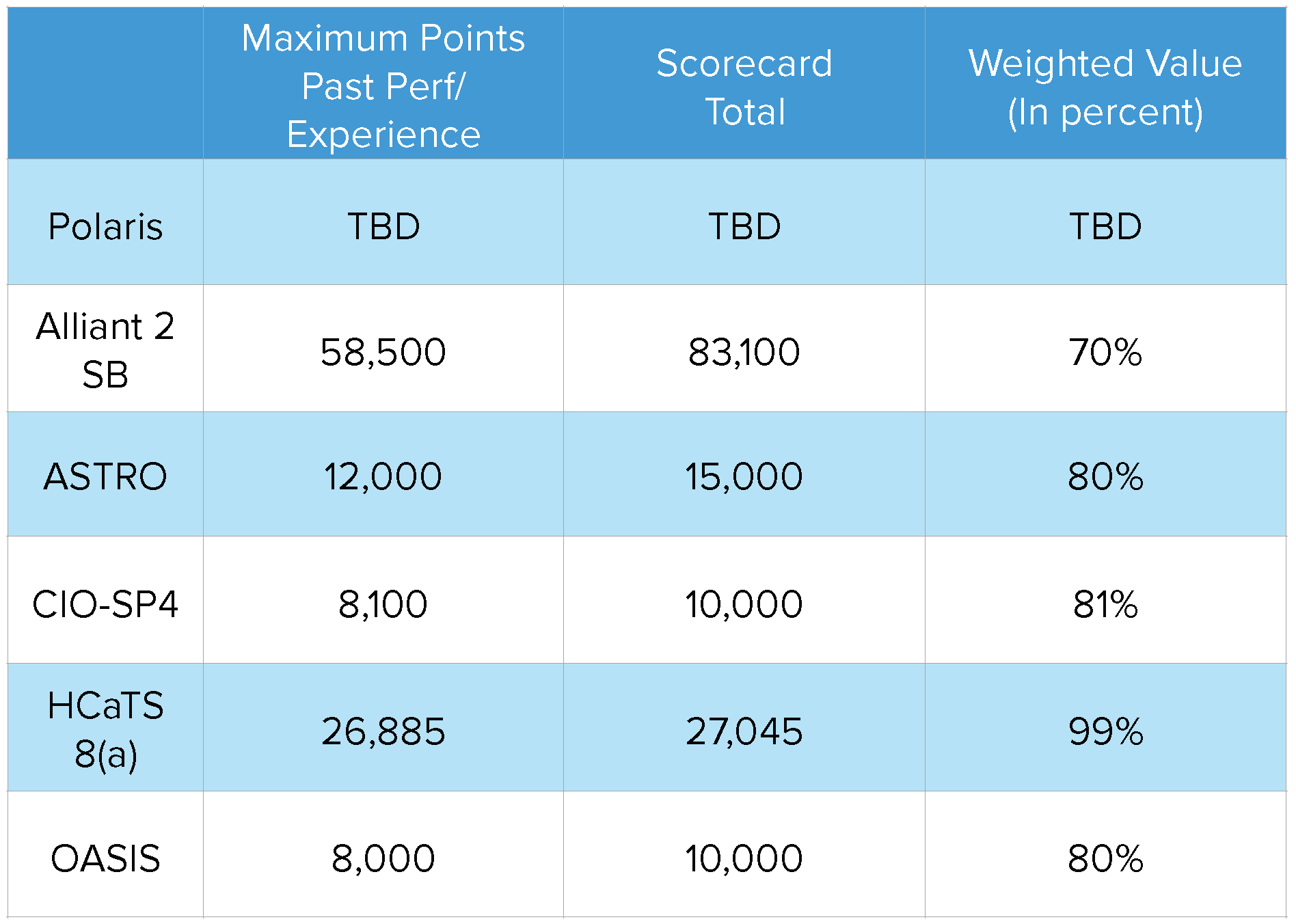
Task: Click the 58,500 cell
Action: 383,352
